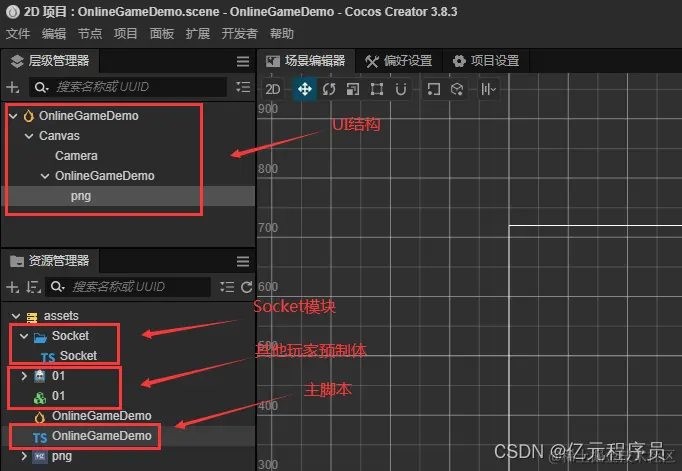Viewport: 682px width, 471px height.
Task: Open the 面板 menu
Action: (x=162, y=34)
